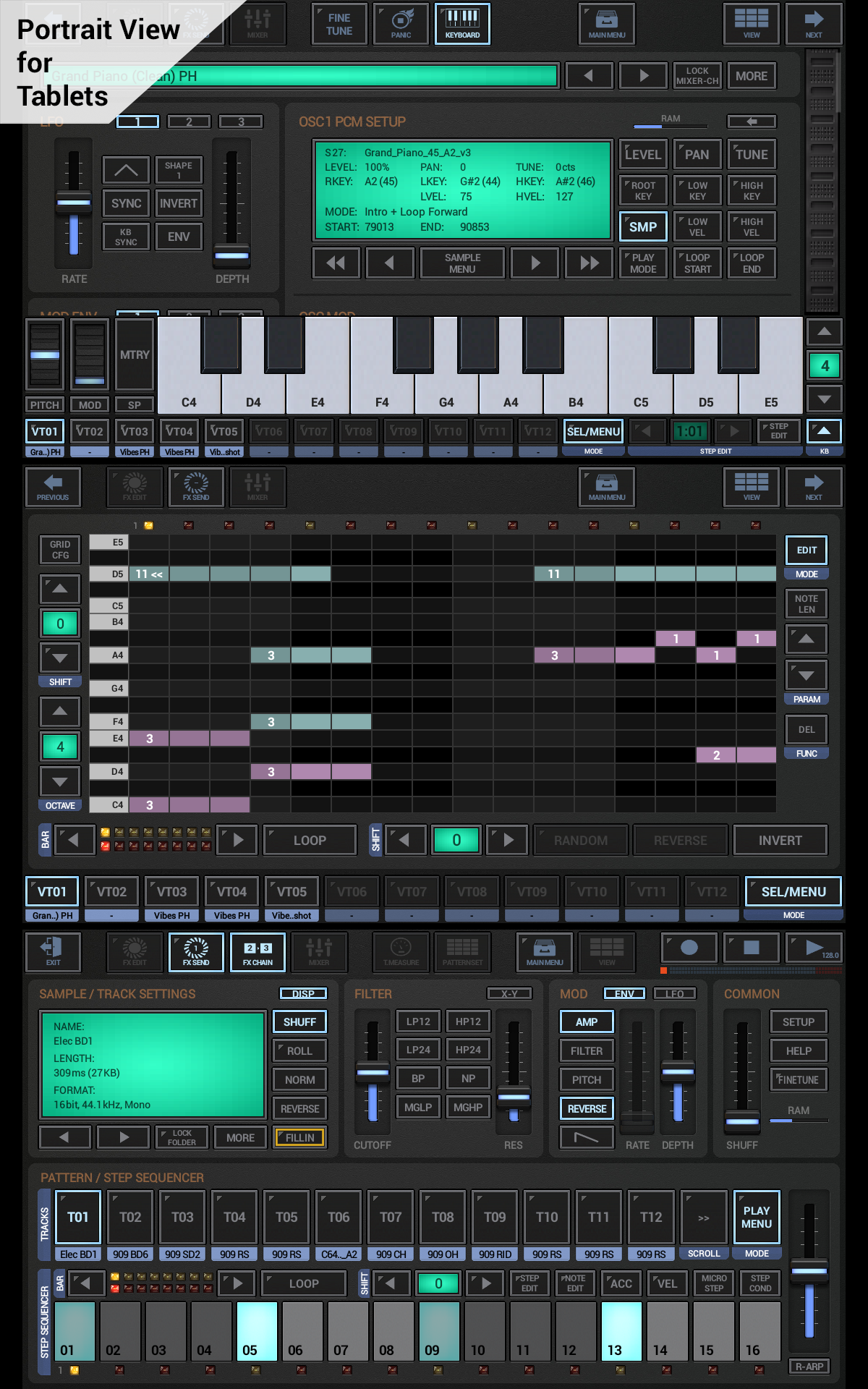Viewport: 868px width, 1389px height.
Task: Open the Play Menu
Action: pos(756,1218)
